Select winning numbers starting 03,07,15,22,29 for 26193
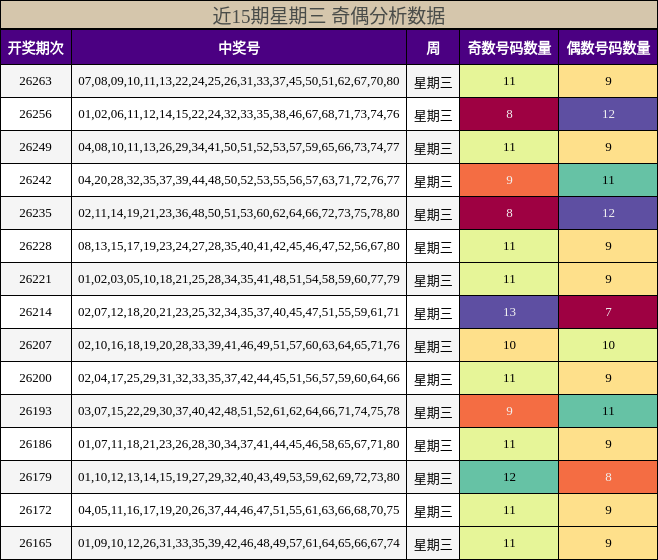 click(x=239, y=411)
